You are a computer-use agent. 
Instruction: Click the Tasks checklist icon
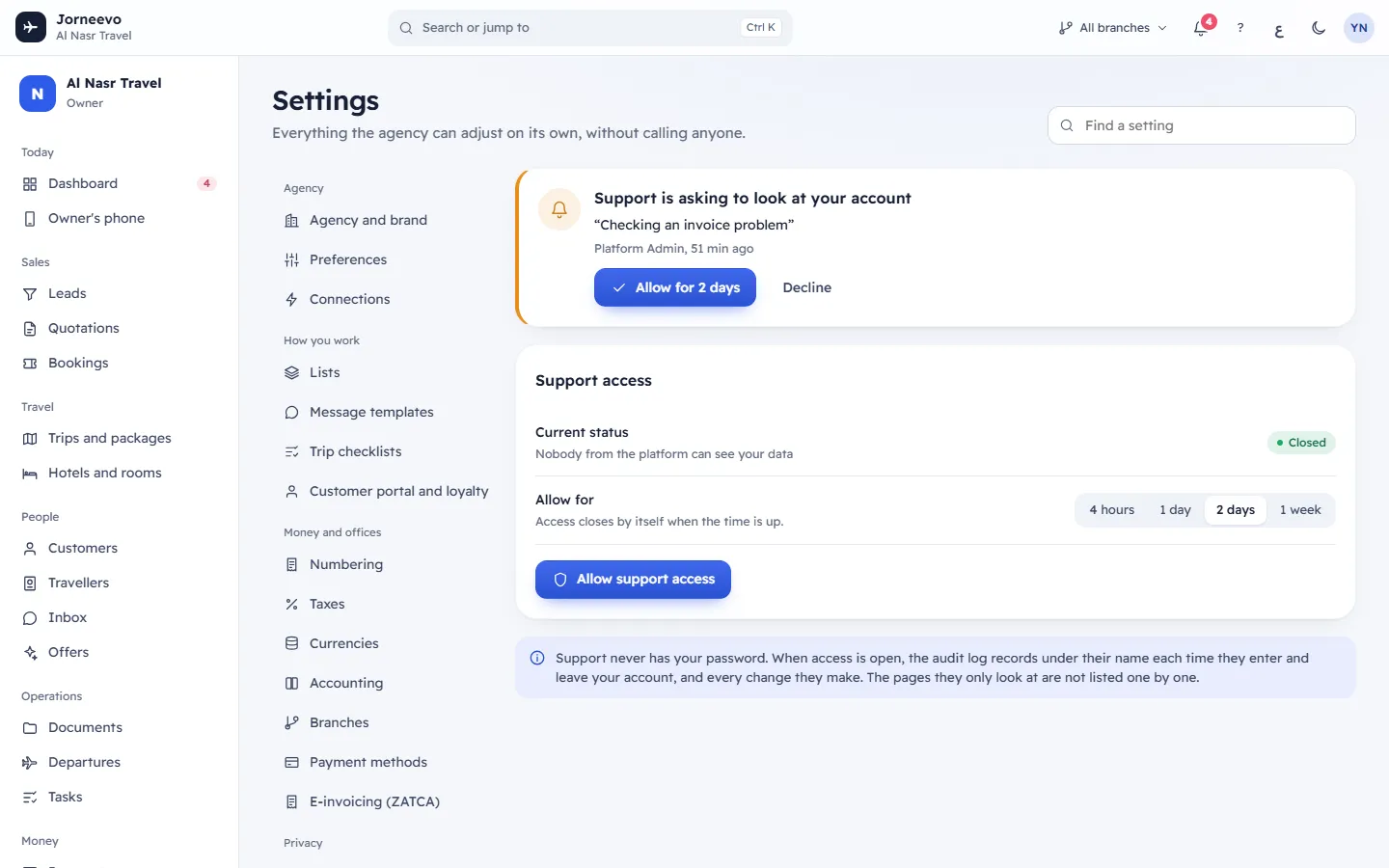tap(30, 798)
